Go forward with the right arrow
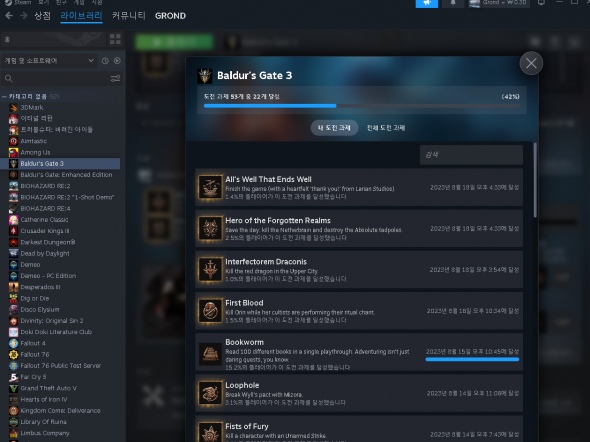 (x=23, y=16)
